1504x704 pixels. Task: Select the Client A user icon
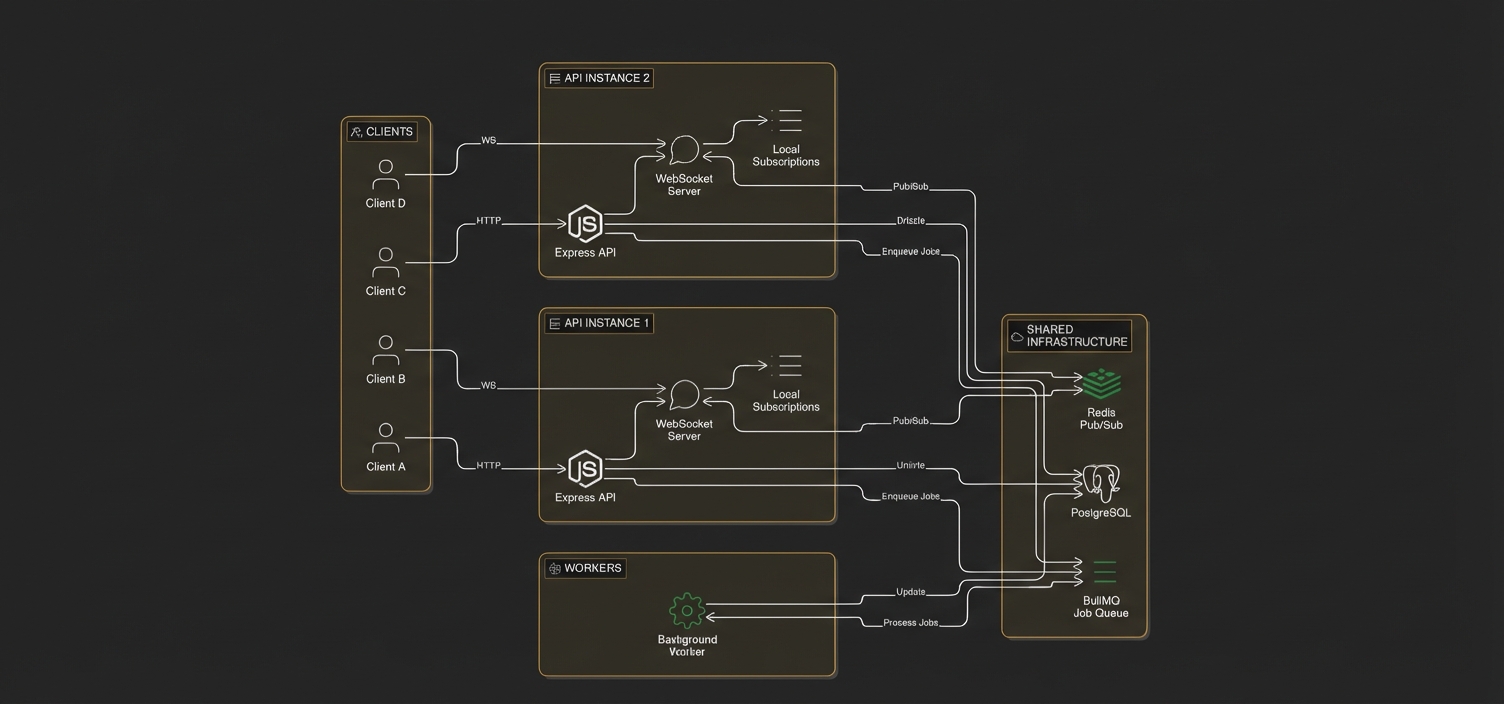coord(386,437)
